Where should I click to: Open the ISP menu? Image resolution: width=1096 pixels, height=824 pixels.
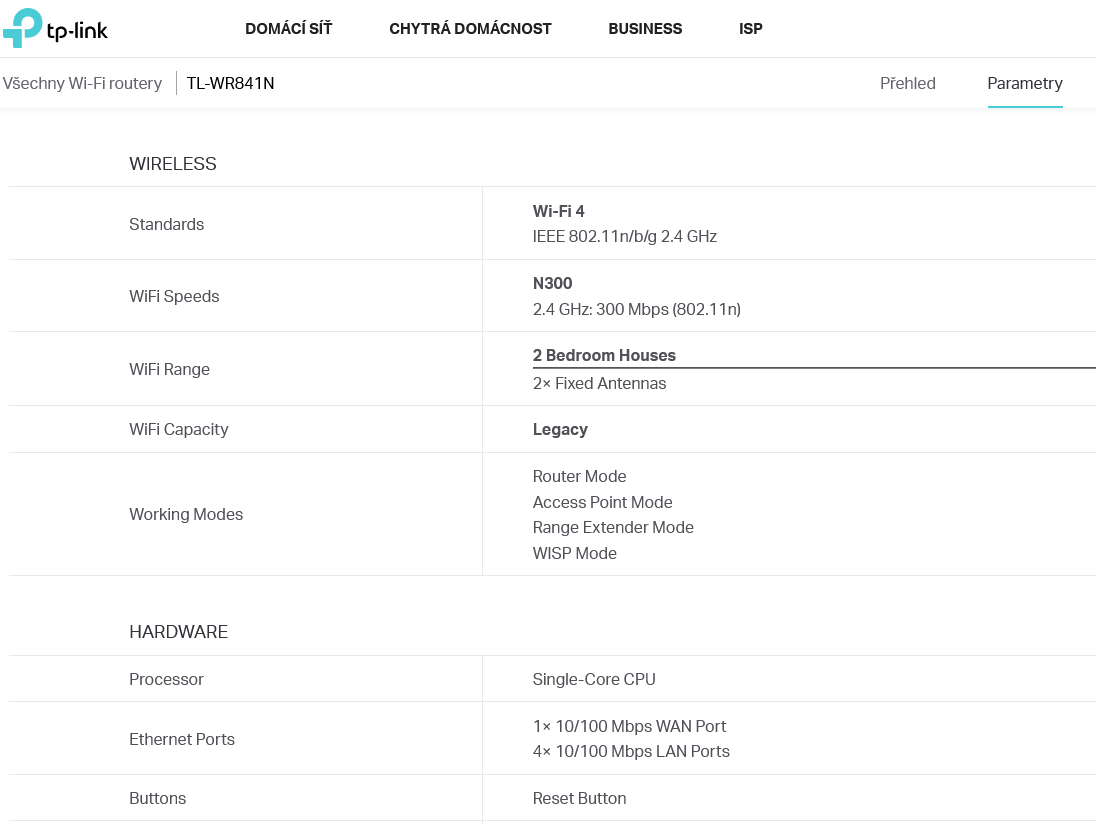751,29
